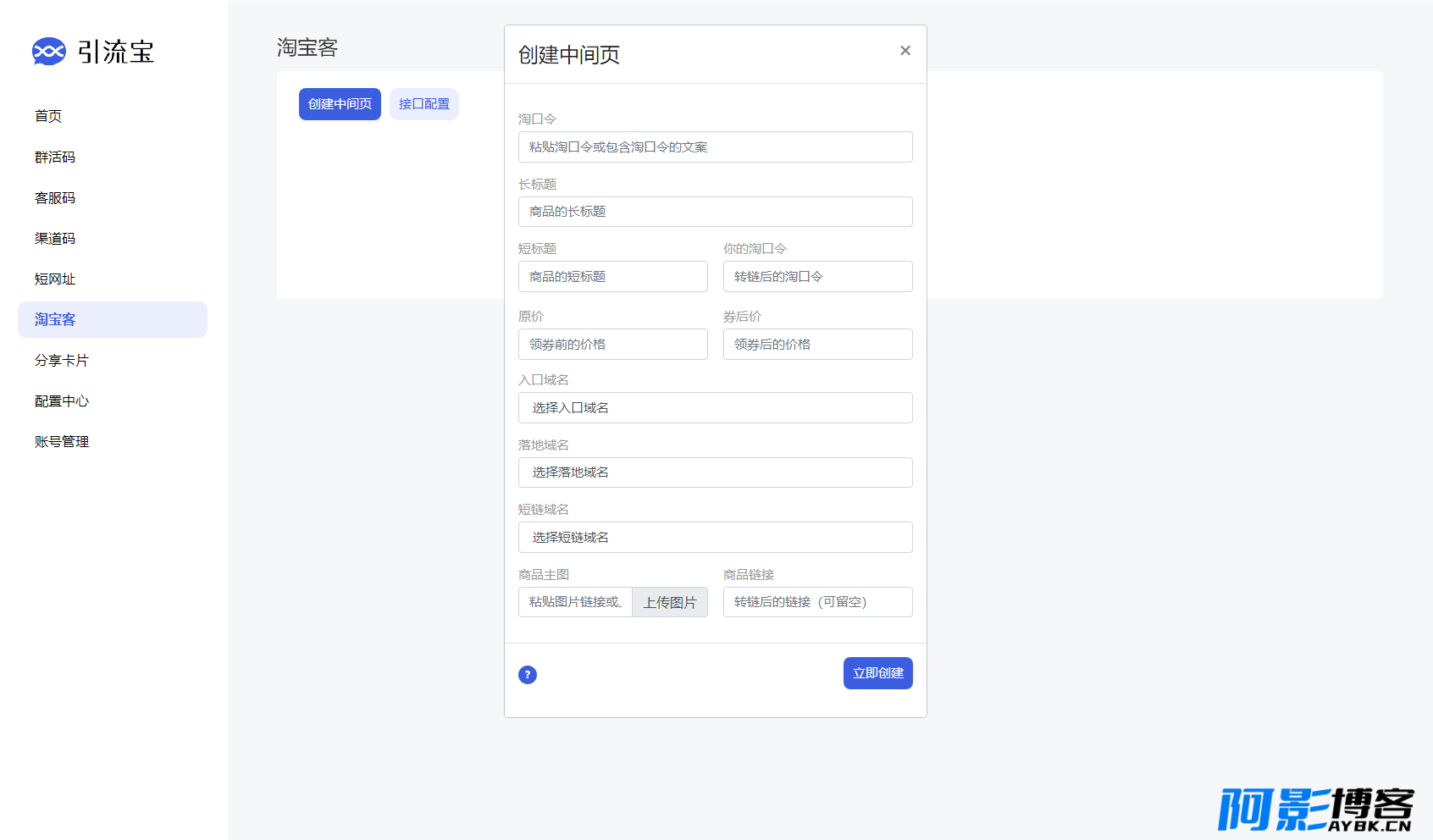1433x840 pixels.
Task: Open 群活码 in the sidebar
Action: pos(55,157)
